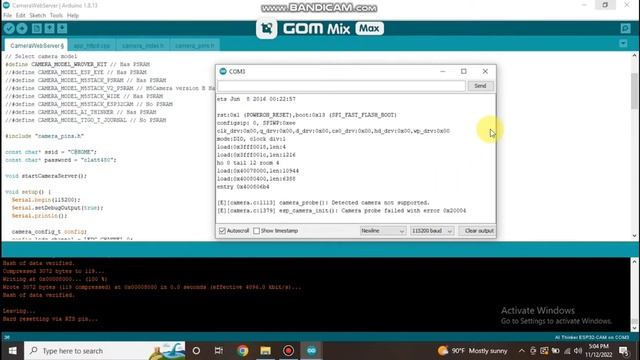
Task: Open File Explorer from the taskbar
Action: 266,351
